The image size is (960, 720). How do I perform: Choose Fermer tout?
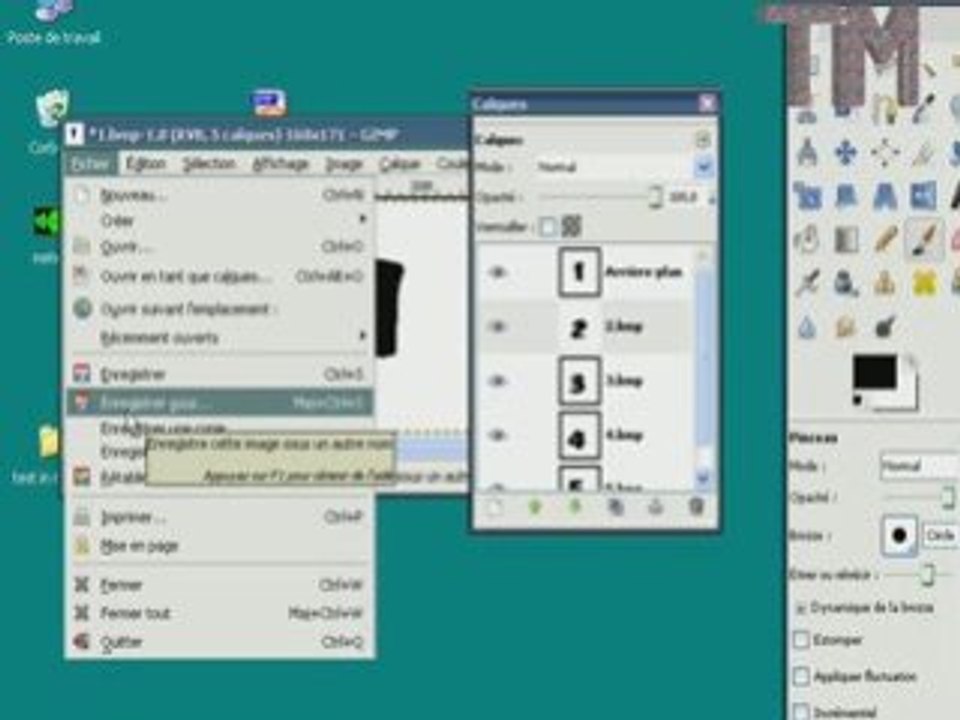click(x=219, y=613)
